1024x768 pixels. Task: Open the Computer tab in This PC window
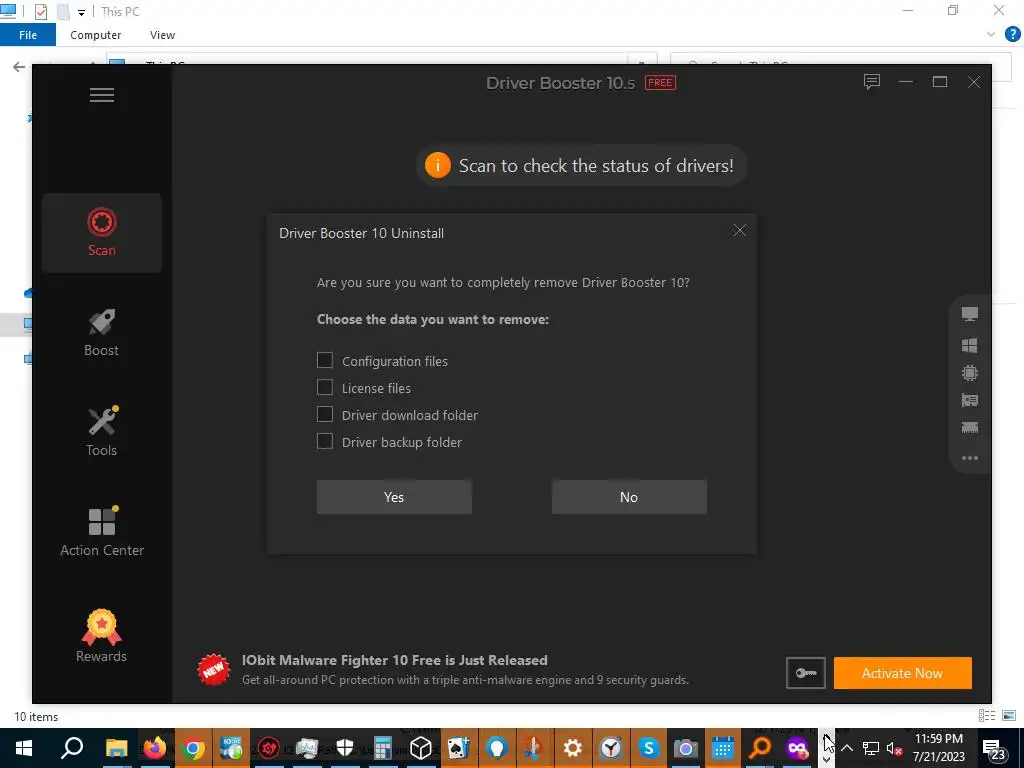coord(95,35)
